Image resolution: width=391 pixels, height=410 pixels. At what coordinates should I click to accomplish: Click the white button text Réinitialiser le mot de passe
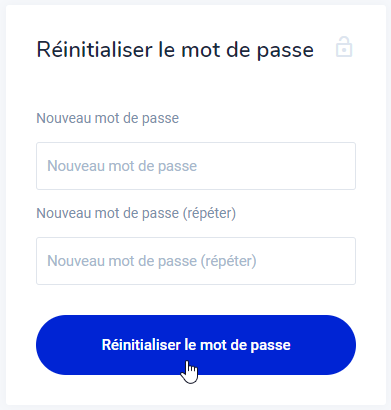point(196,345)
